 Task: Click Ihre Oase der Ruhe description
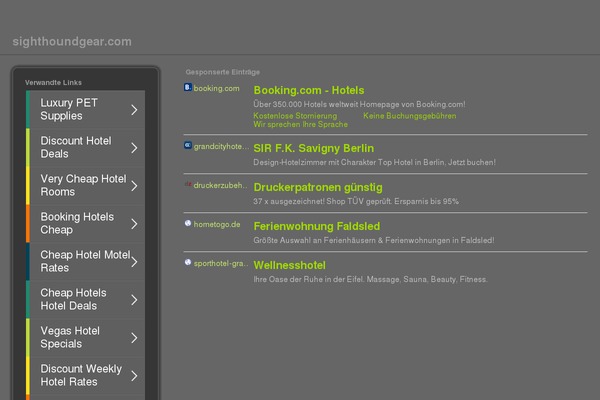370,279
